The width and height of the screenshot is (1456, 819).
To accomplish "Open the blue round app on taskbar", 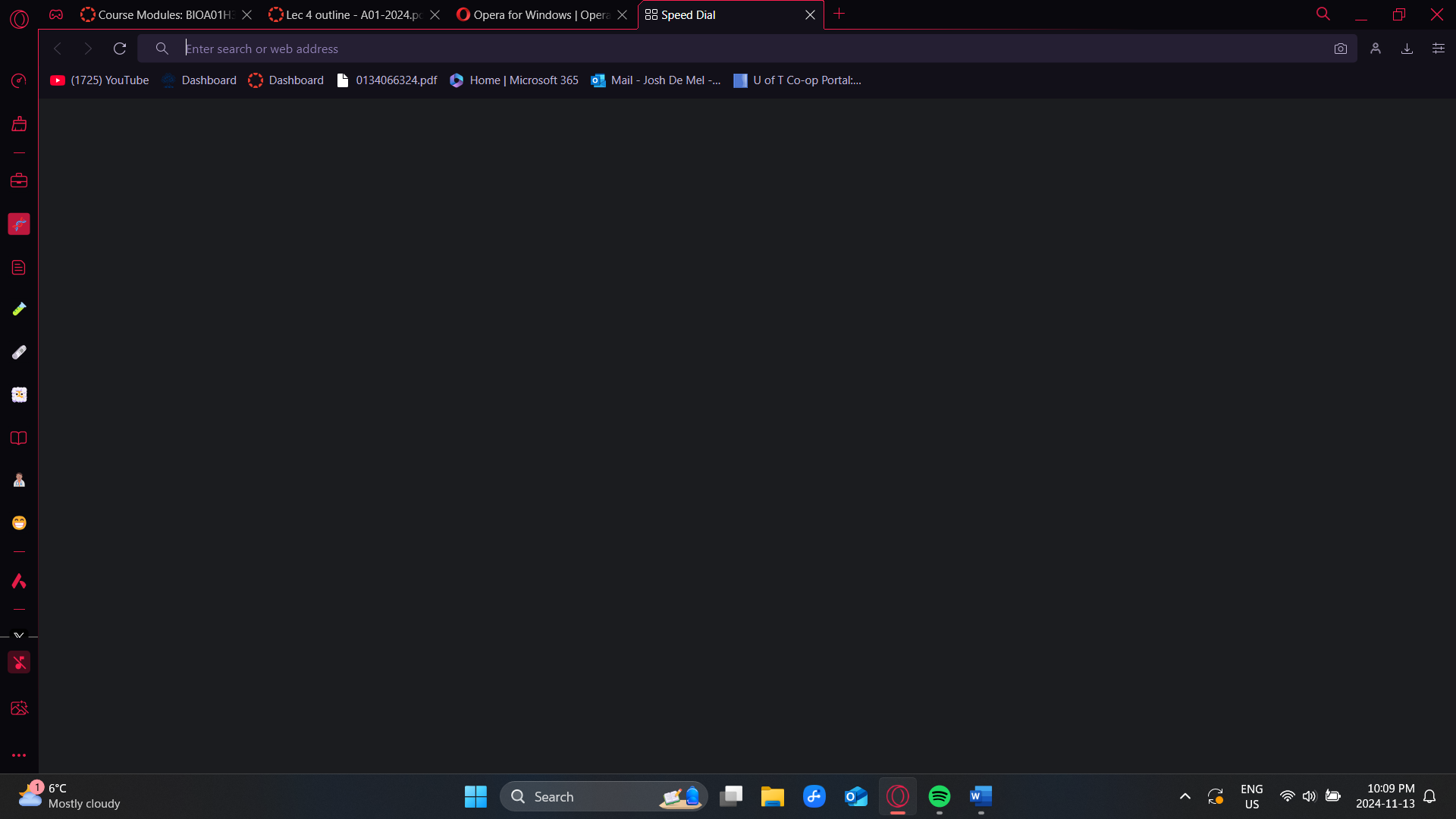I will (x=814, y=796).
